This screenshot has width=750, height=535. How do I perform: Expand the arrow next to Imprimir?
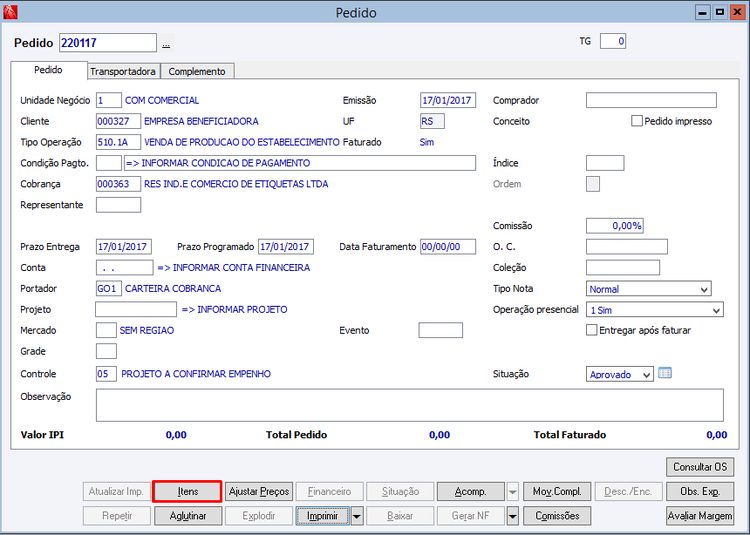(x=357, y=516)
